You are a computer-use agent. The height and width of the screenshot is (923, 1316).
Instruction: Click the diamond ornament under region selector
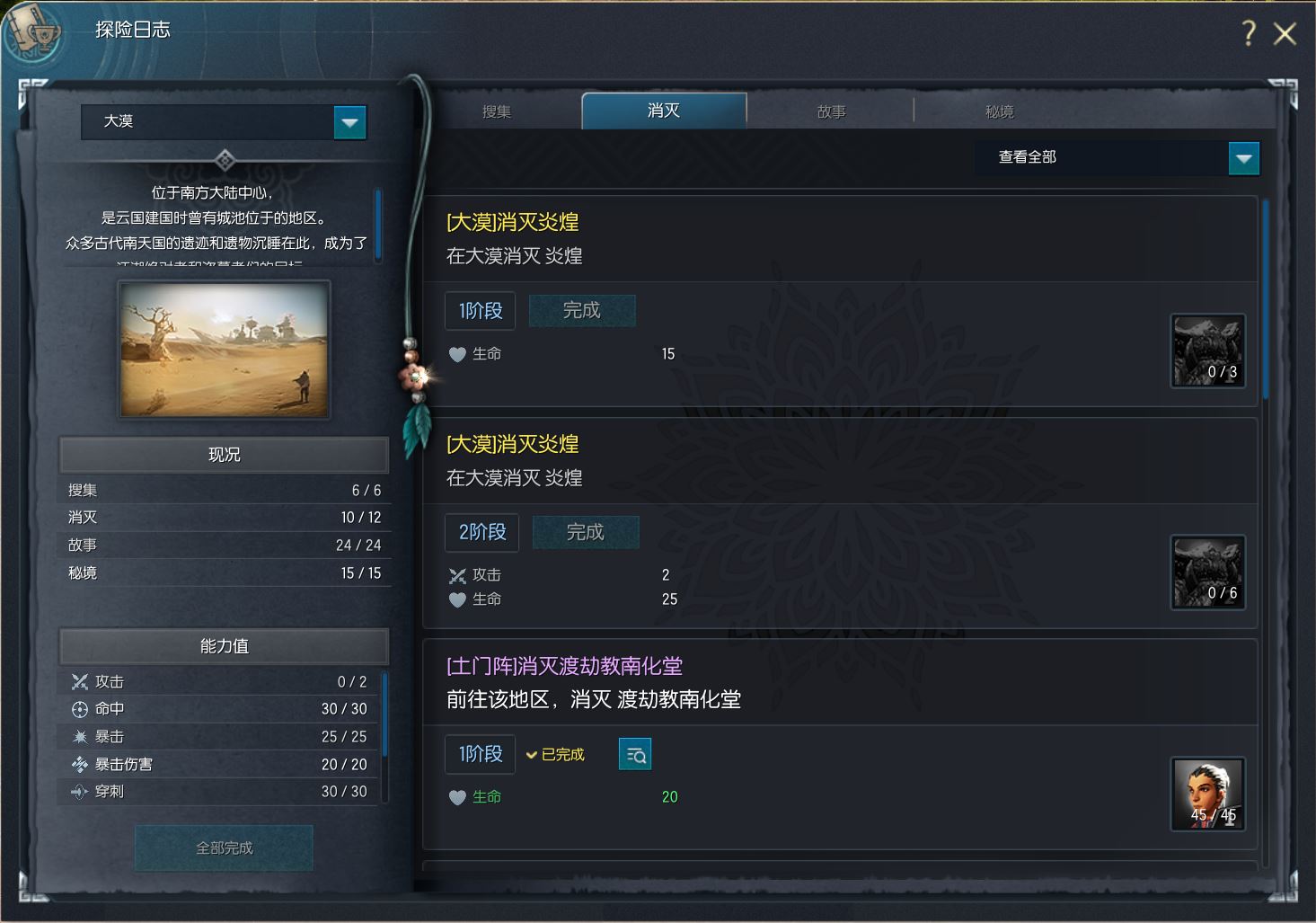coord(225,161)
